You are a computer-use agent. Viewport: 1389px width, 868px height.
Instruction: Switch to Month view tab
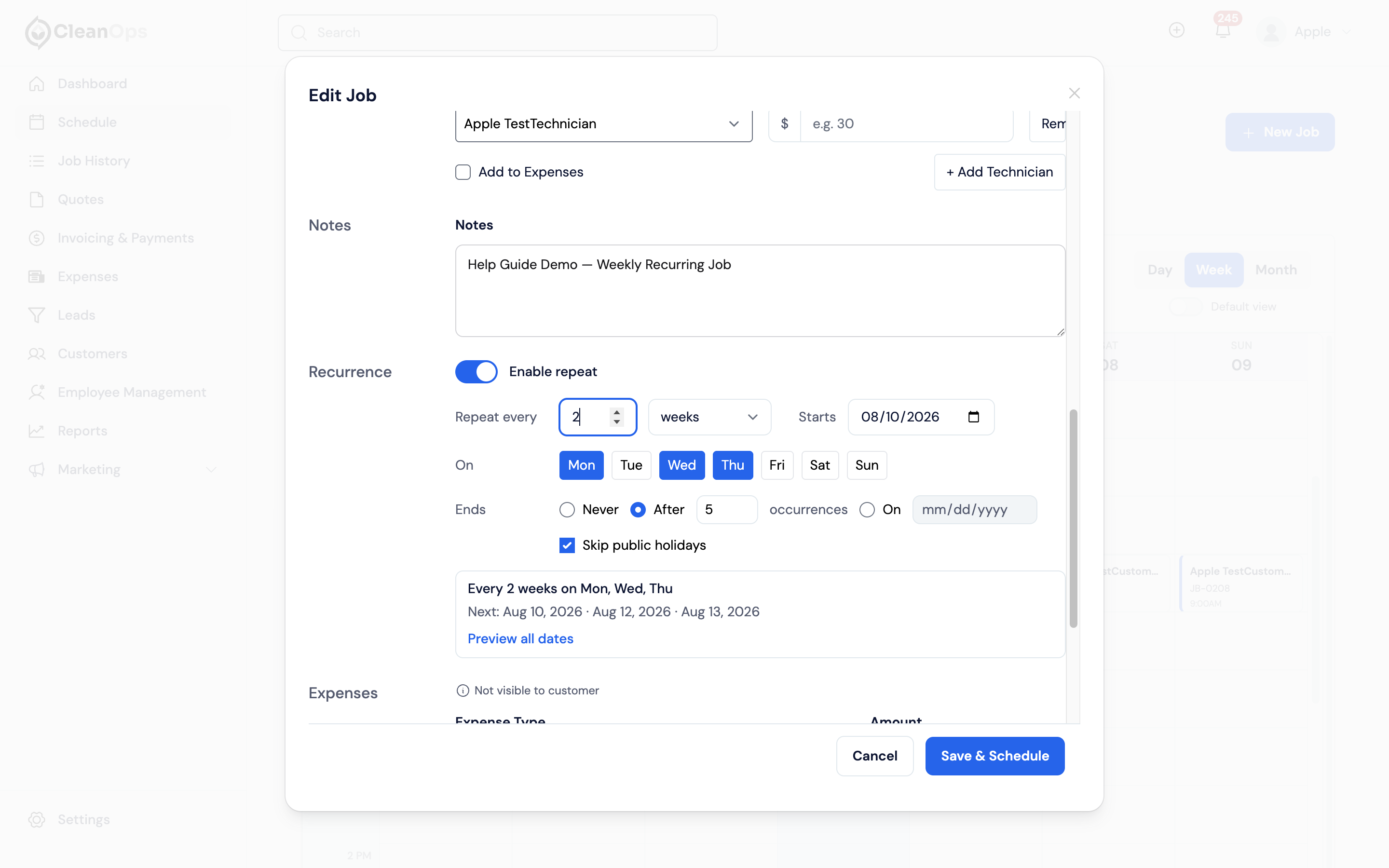1276,270
